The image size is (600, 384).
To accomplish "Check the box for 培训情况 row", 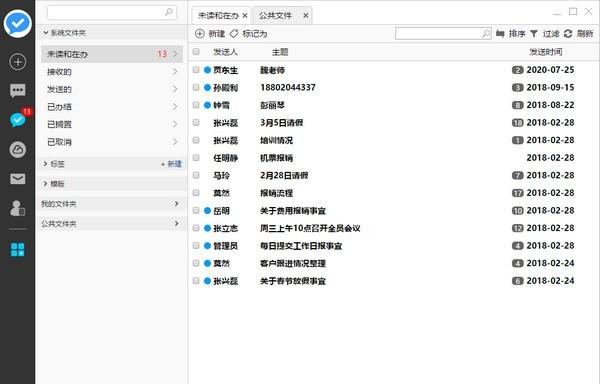I will point(196,140).
